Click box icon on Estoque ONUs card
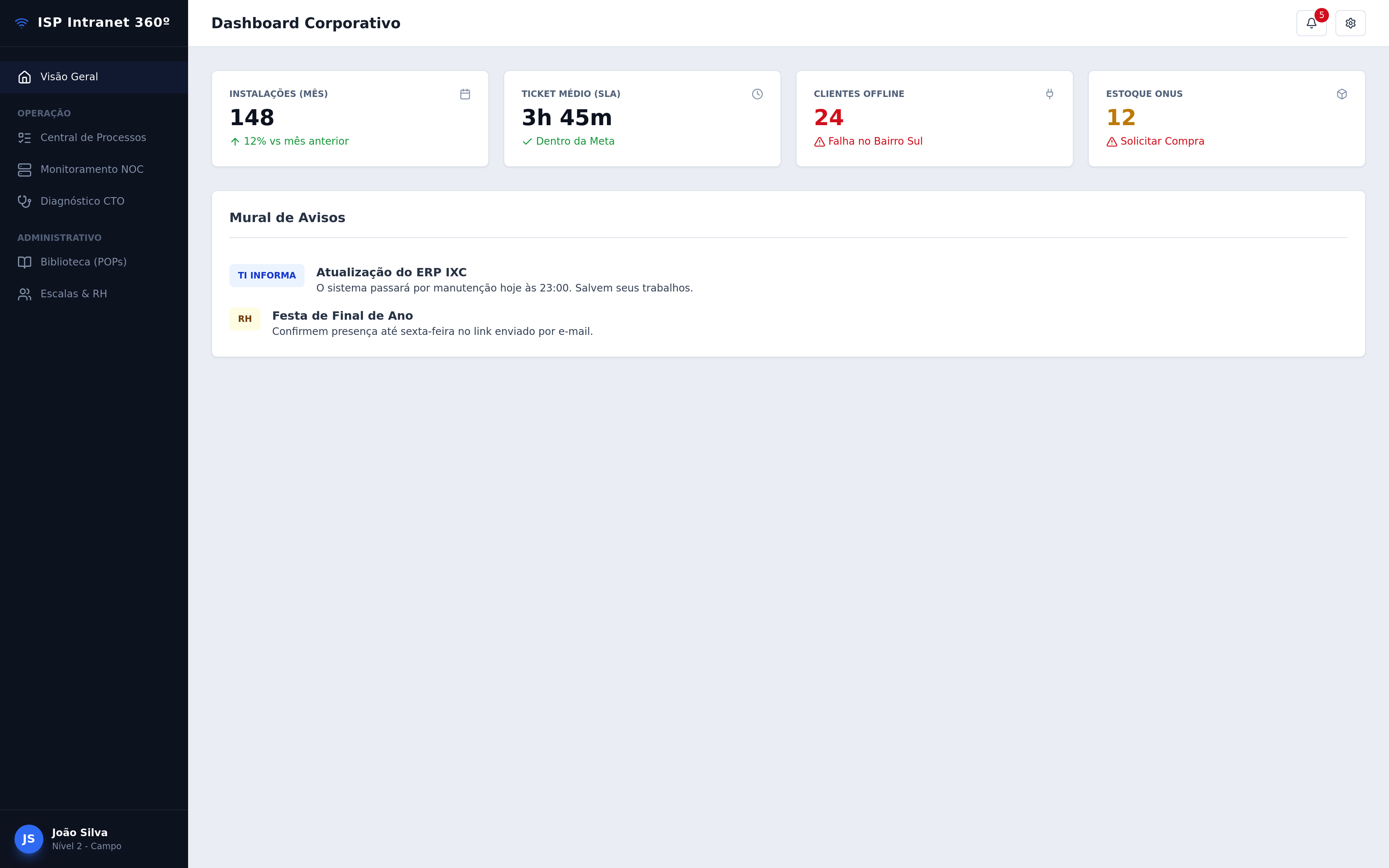Screen dimensions: 1389x868 (x=1341, y=94)
